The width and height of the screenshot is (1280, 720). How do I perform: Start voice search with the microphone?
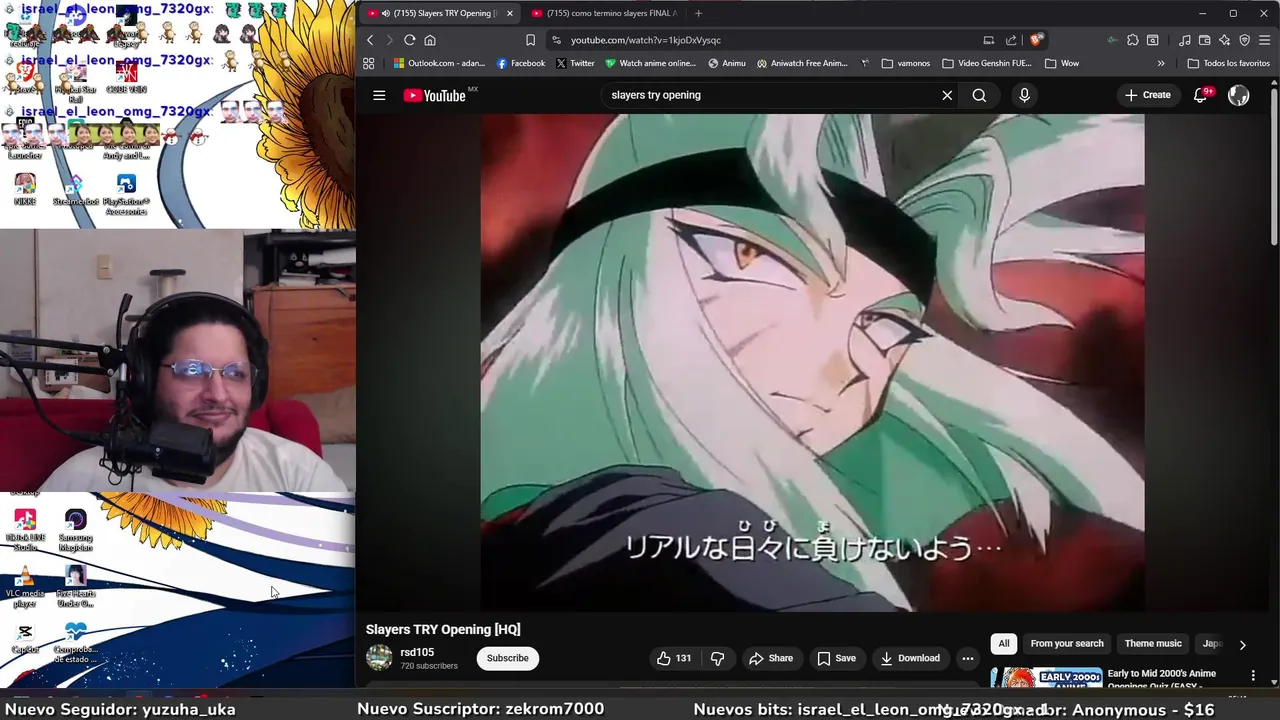[x=1024, y=95]
